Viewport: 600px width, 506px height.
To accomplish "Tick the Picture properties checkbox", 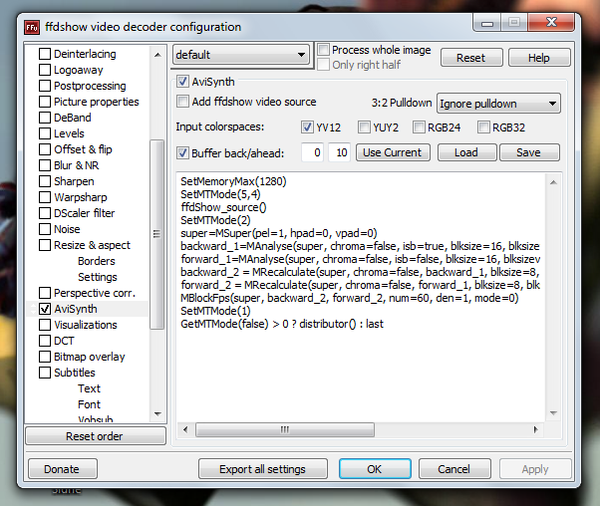I will (x=45, y=102).
